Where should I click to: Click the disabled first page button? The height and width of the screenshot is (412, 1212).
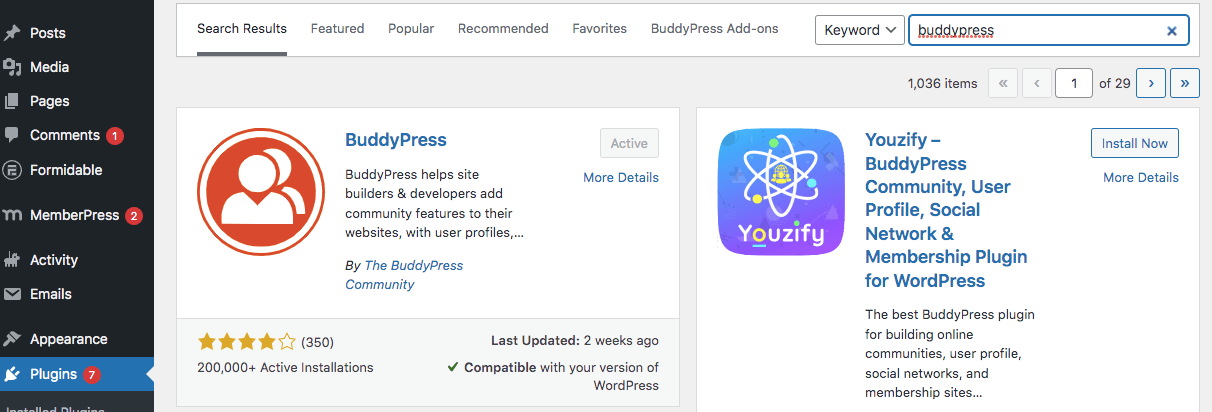point(1003,83)
